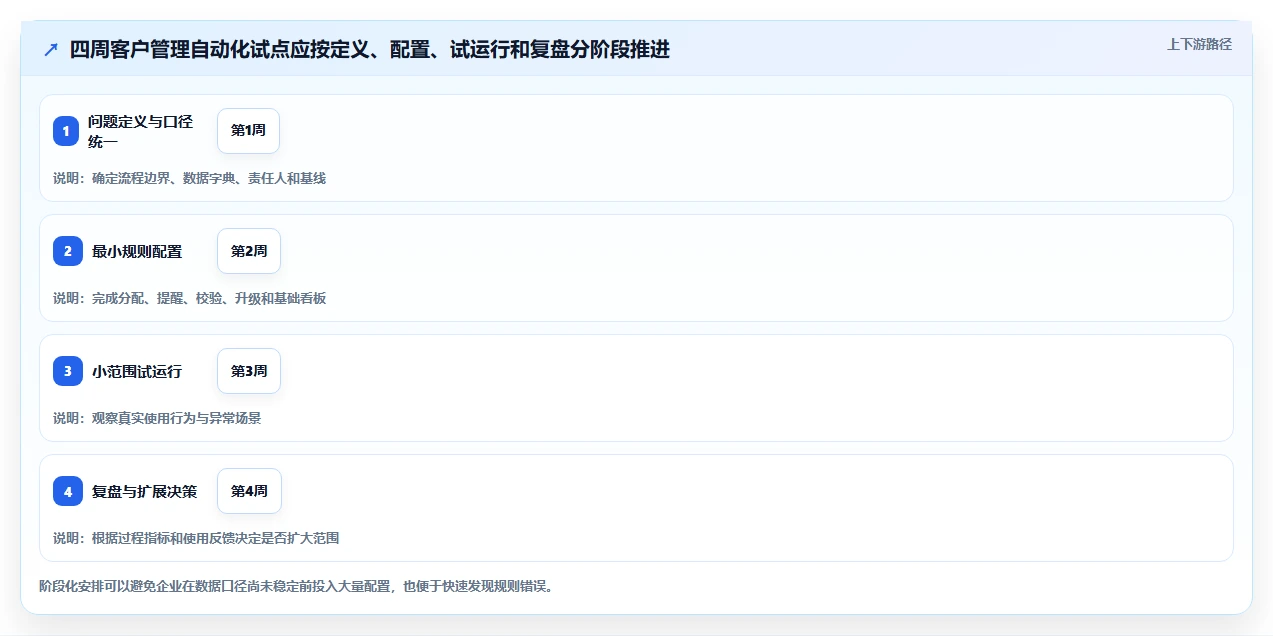Image resolution: width=1273 pixels, height=636 pixels.
Task: Click the 问题定义与口径统一 step title
Action: point(140,131)
